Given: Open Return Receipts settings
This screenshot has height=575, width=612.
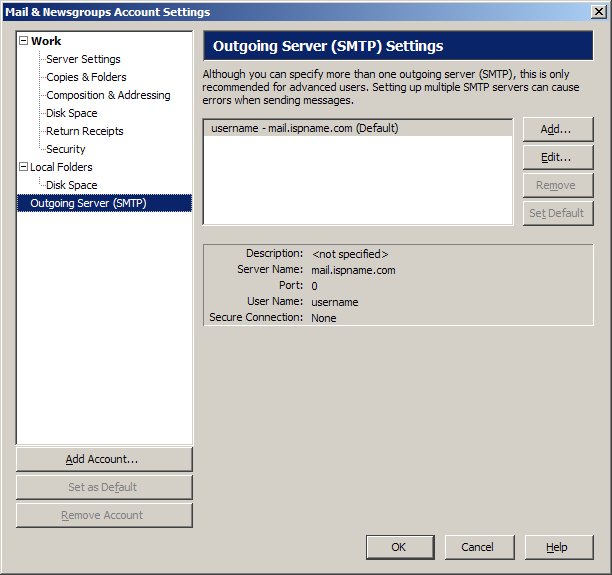Looking at the screenshot, I should pos(85,131).
